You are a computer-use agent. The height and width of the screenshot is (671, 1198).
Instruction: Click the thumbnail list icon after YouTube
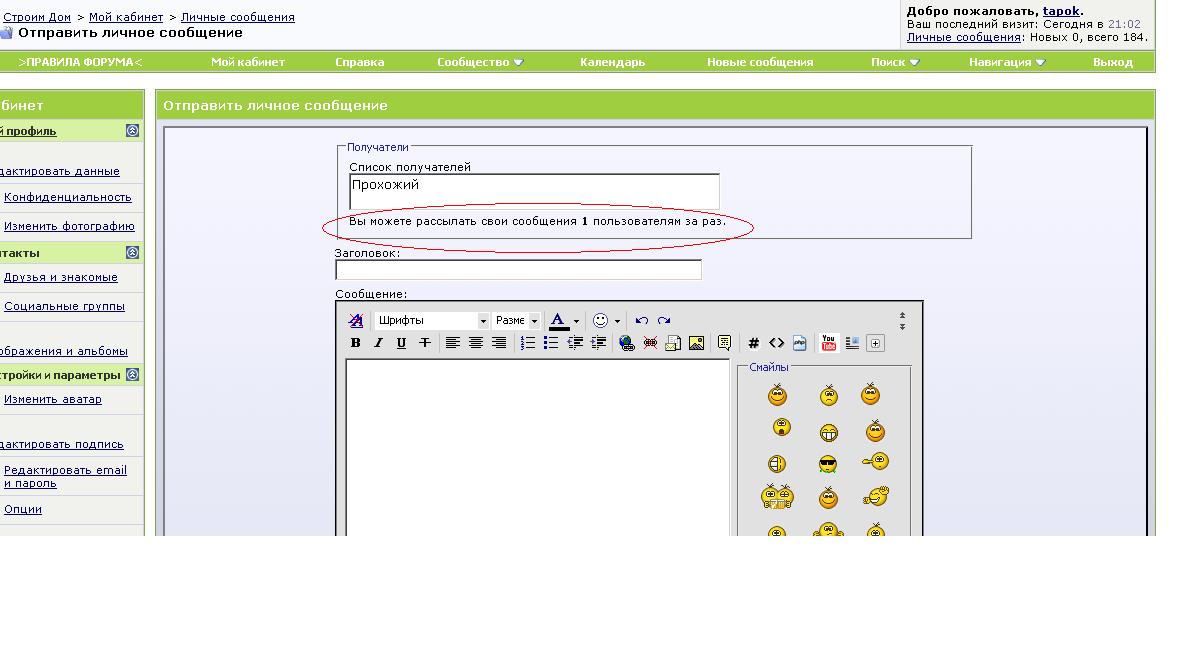click(x=852, y=343)
